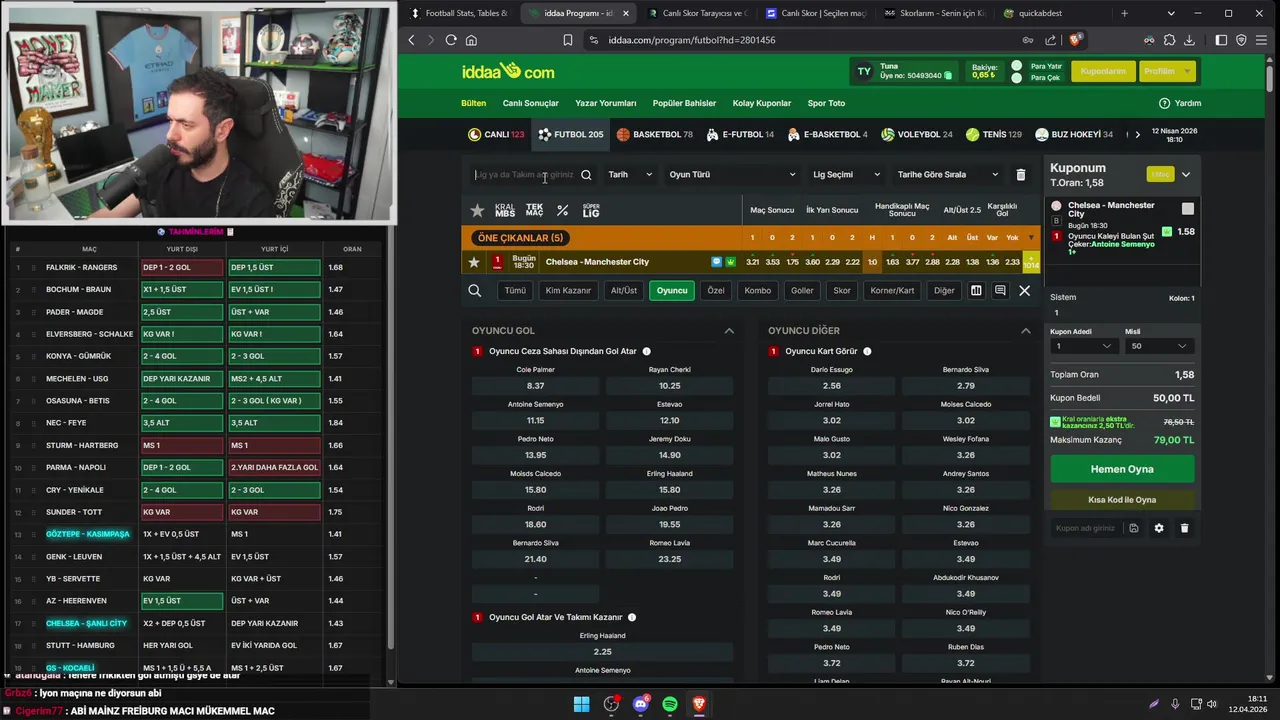Copy the member number with the green copy icon
Image resolution: width=1280 pixels, height=720 pixels.
(949, 76)
